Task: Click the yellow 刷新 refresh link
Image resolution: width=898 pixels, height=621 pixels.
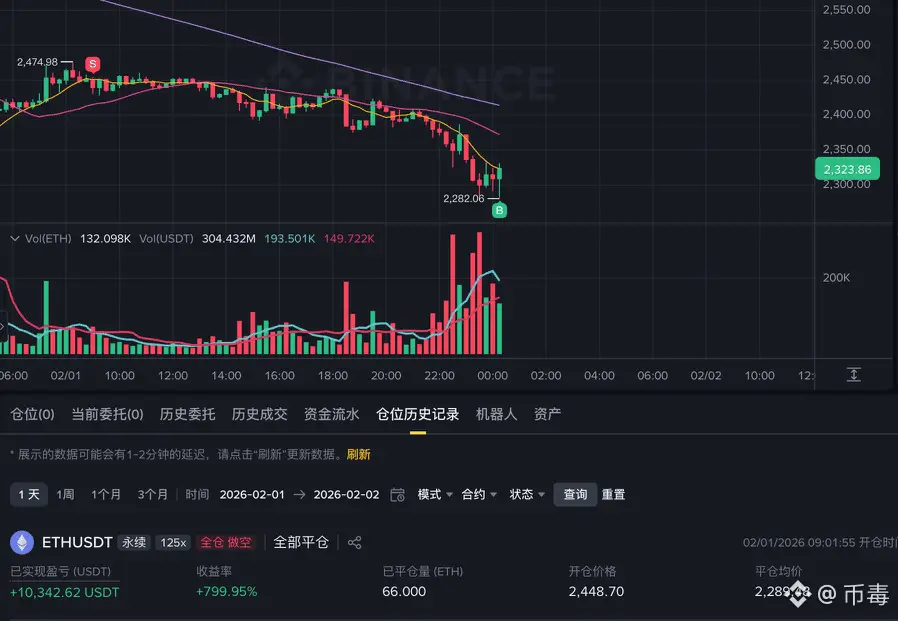Action: [359, 454]
